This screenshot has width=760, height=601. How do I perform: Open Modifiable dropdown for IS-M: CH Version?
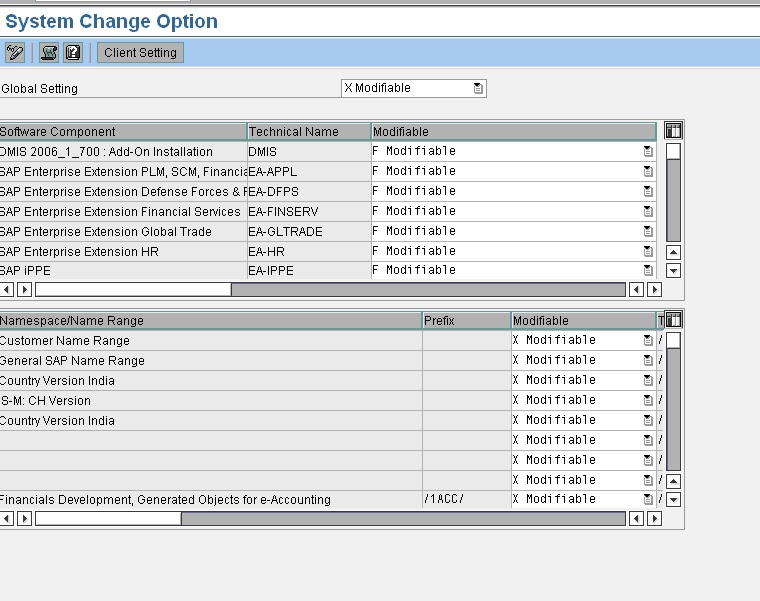pos(648,400)
